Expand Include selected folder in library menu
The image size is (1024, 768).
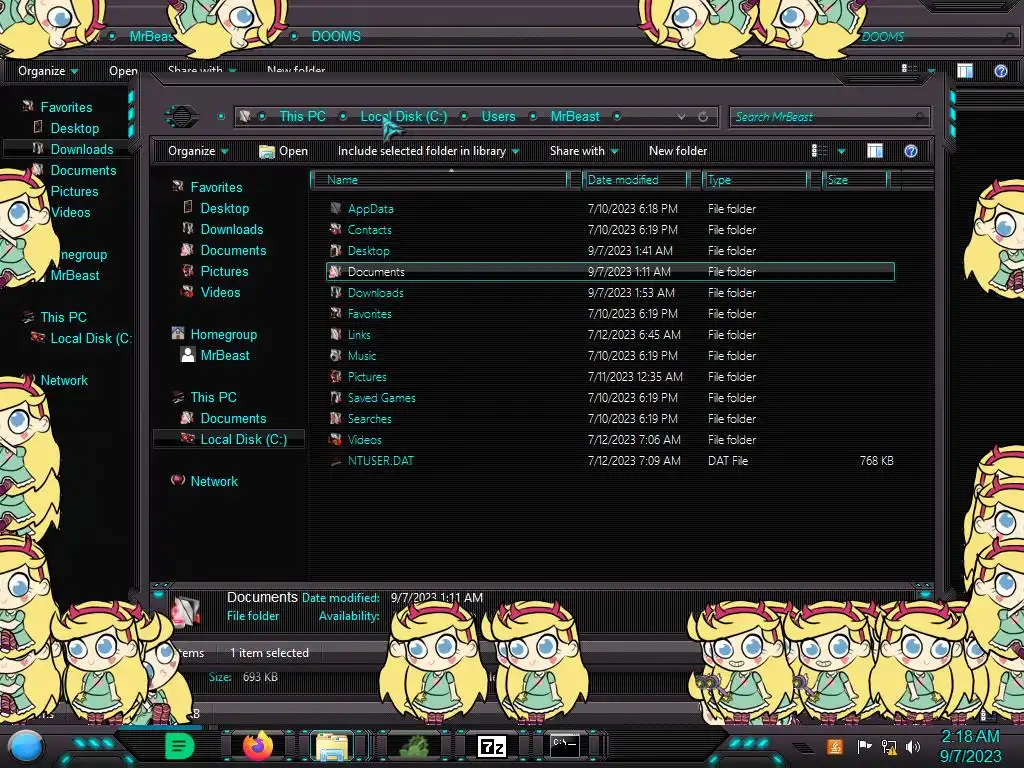pos(428,151)
